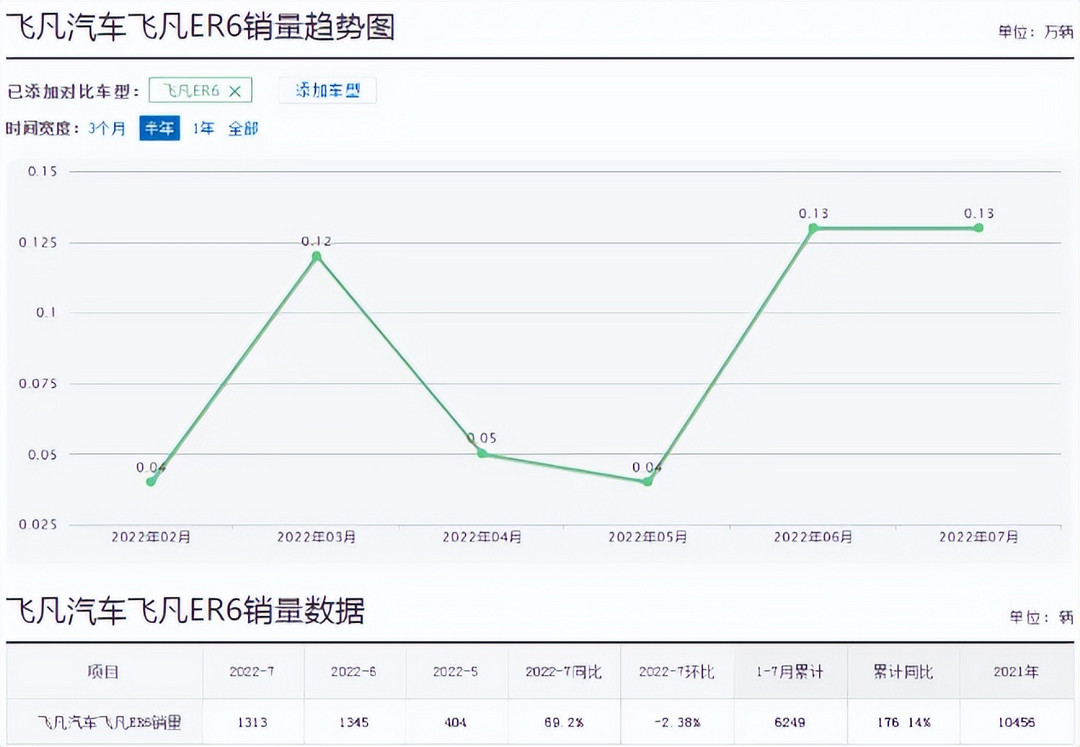Switch time range to 3个月
The width and height of the screenshot is (1080, 747).
(107, 128)
